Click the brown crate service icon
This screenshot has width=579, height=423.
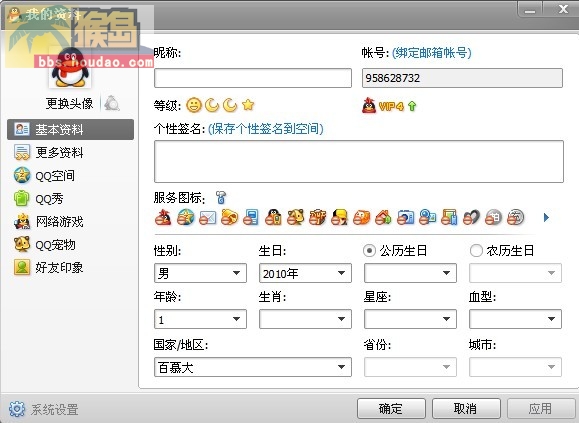click(x=318, y=217)
